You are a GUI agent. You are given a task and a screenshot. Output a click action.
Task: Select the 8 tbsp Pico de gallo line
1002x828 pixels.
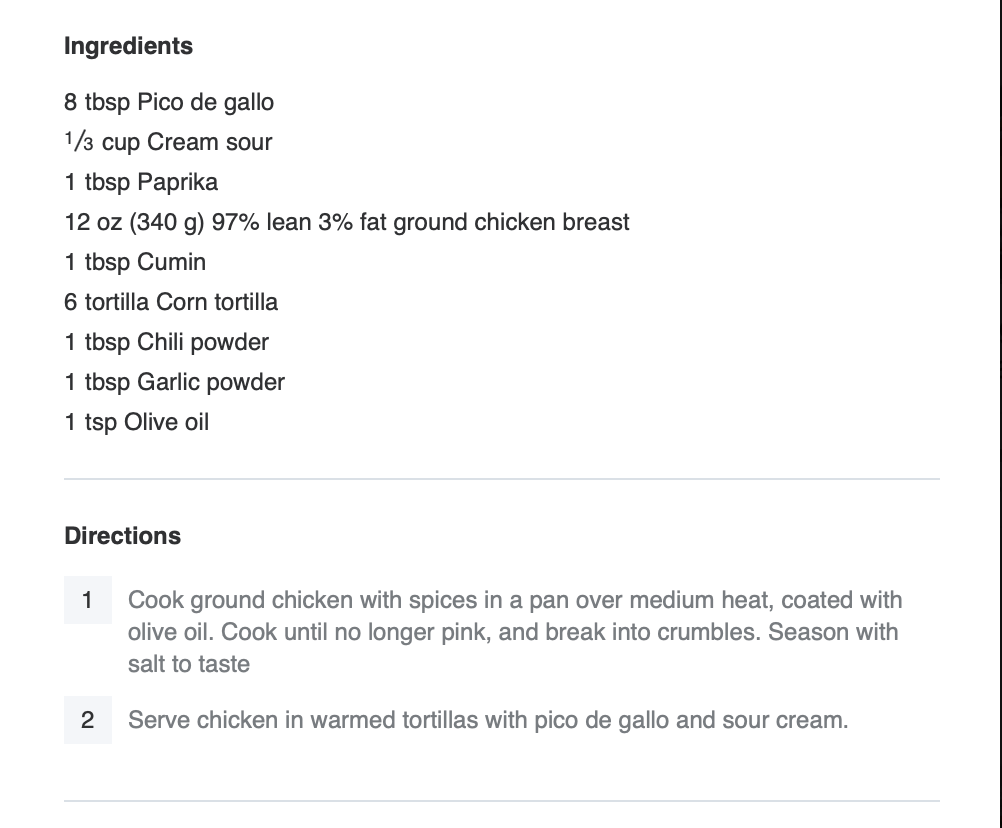pyautogui.click(x=168, y=102)
